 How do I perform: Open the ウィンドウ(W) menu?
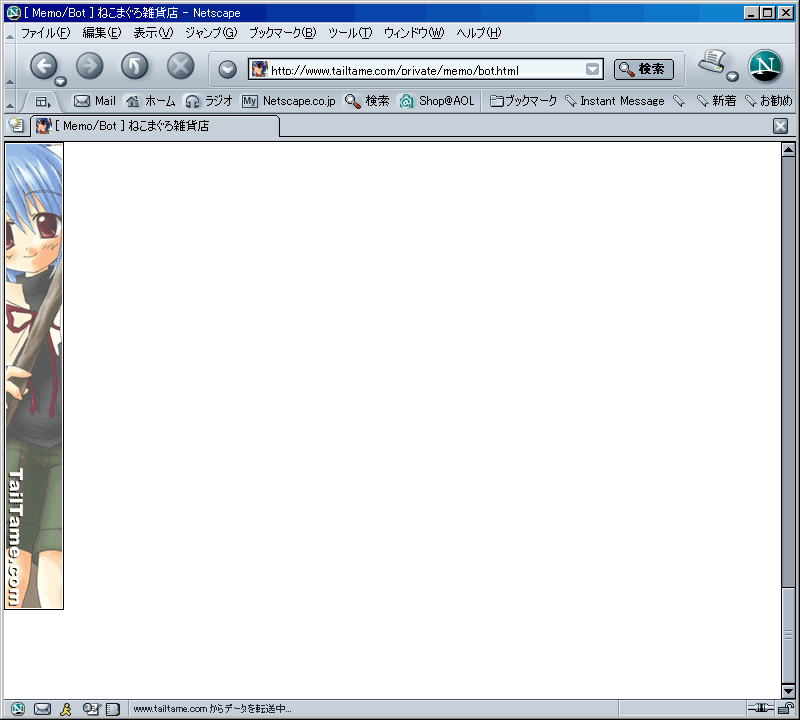[414, 33]
